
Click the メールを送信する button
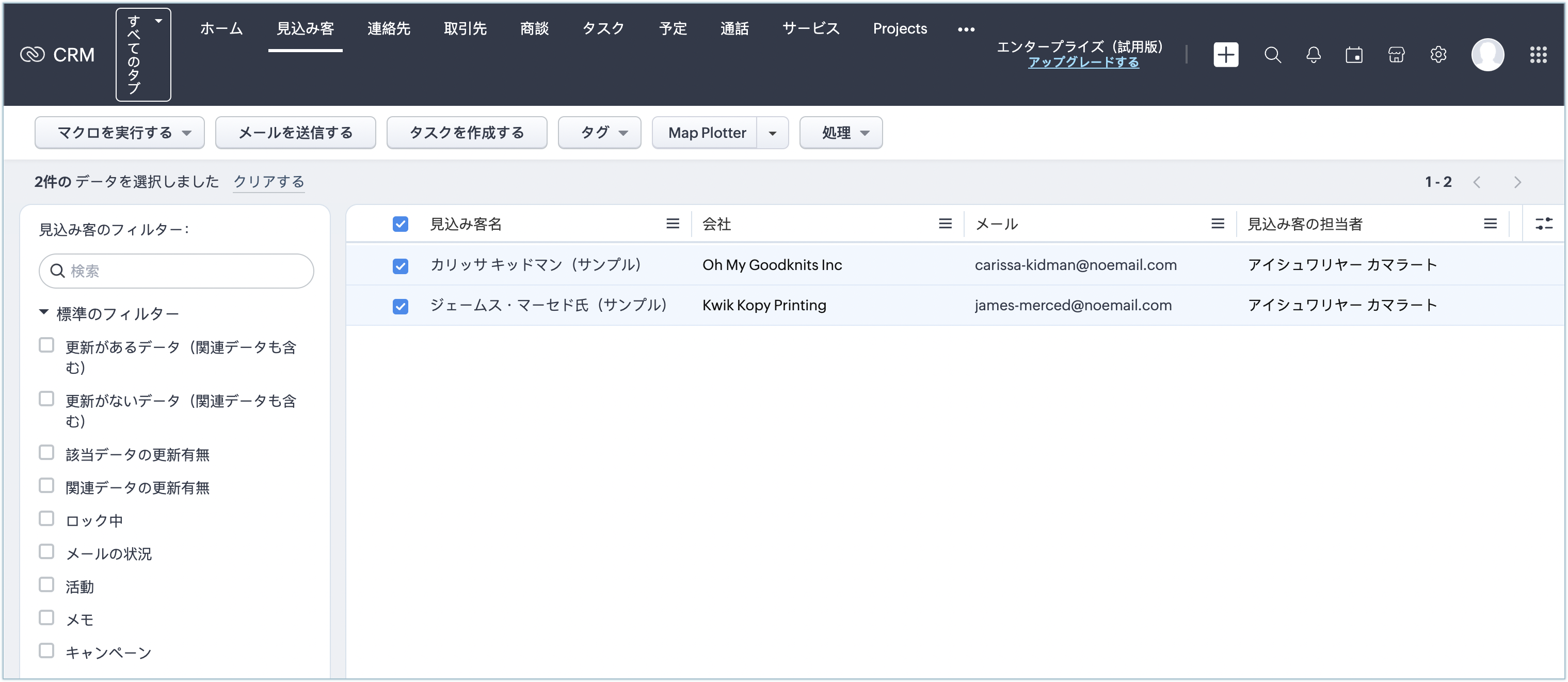[295, 133]
